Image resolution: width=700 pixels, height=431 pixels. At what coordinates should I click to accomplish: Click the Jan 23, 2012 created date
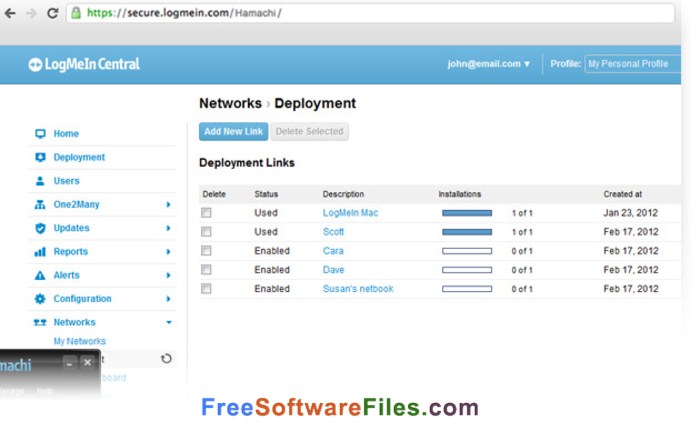coord(631,213)
